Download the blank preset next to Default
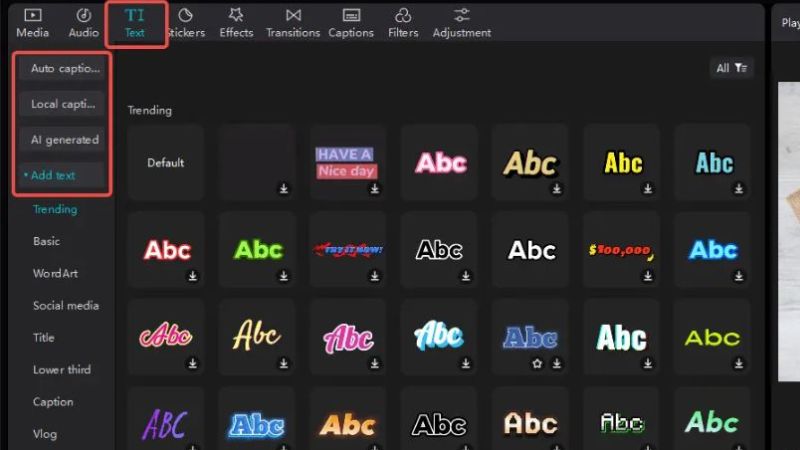Image resolution: width=800 pixels, height=450 pixels. tap(284, 189)
